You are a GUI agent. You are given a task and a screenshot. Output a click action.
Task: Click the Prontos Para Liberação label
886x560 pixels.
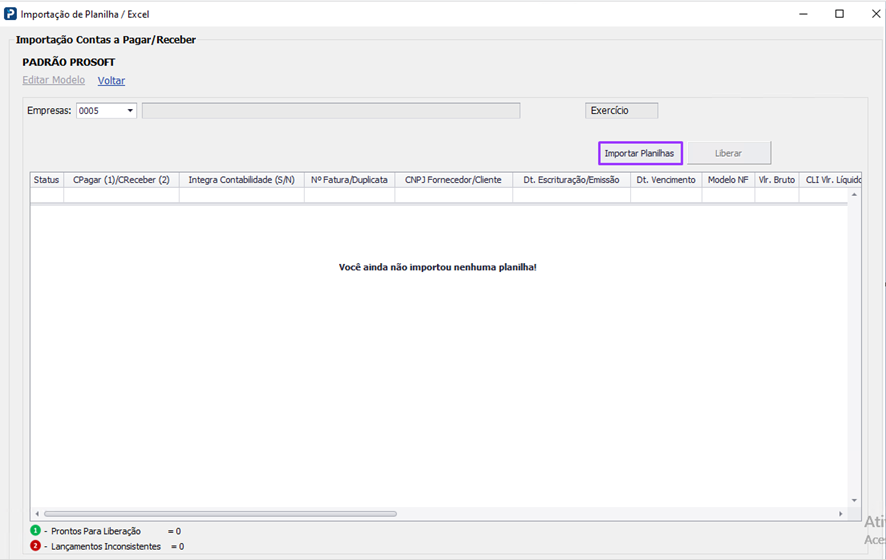pos(96,531)
